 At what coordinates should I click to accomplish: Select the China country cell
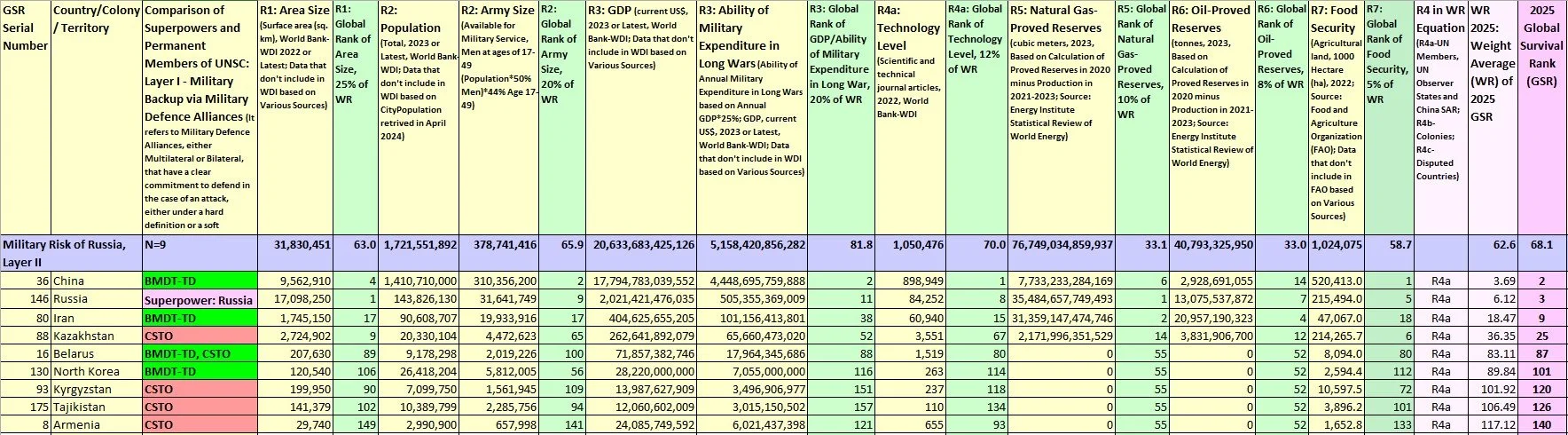click(96, 281)
